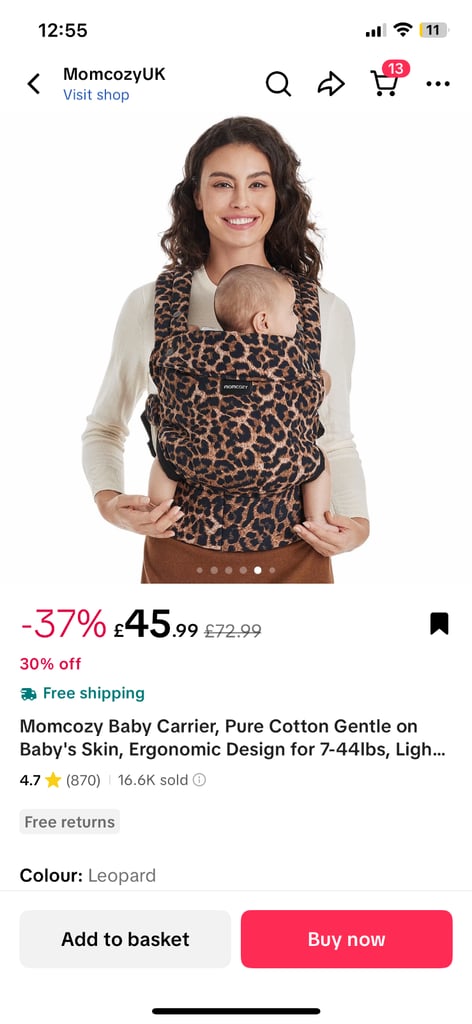Open search with the magnifier icon
Screen dimensions: 472x1024
278,84
